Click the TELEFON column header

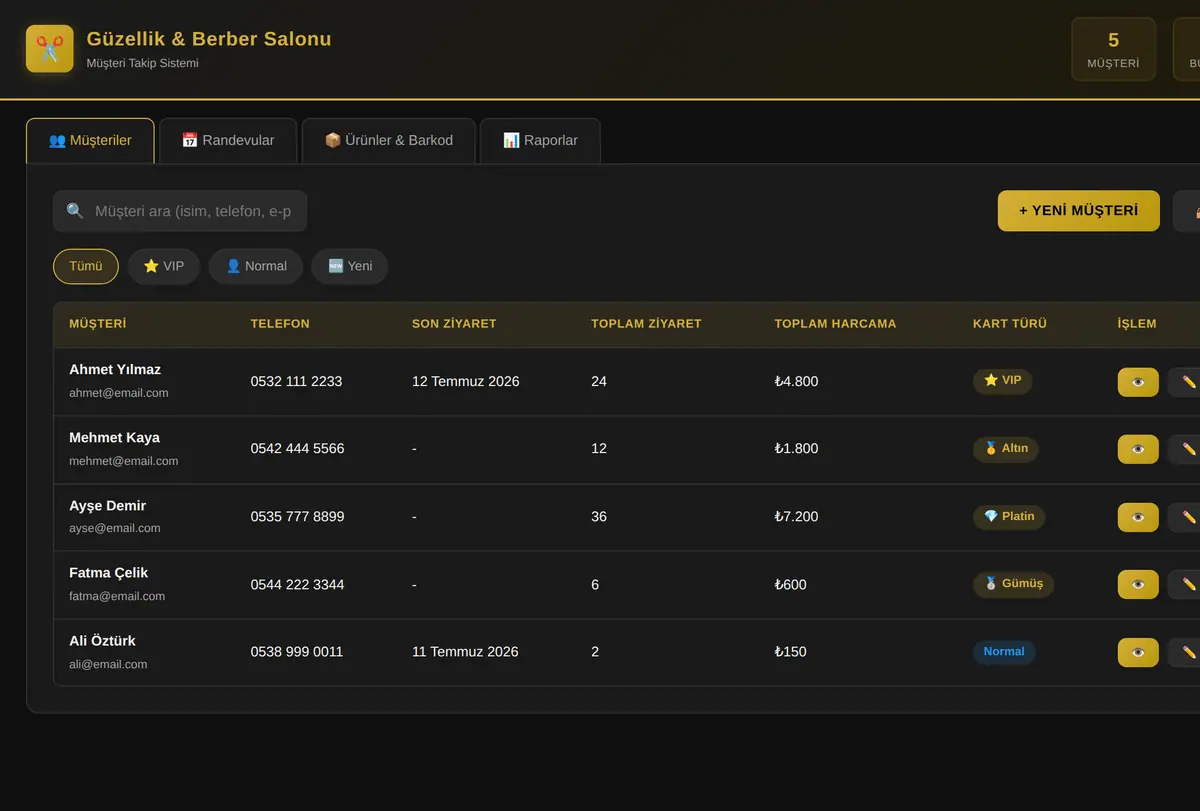280,324
